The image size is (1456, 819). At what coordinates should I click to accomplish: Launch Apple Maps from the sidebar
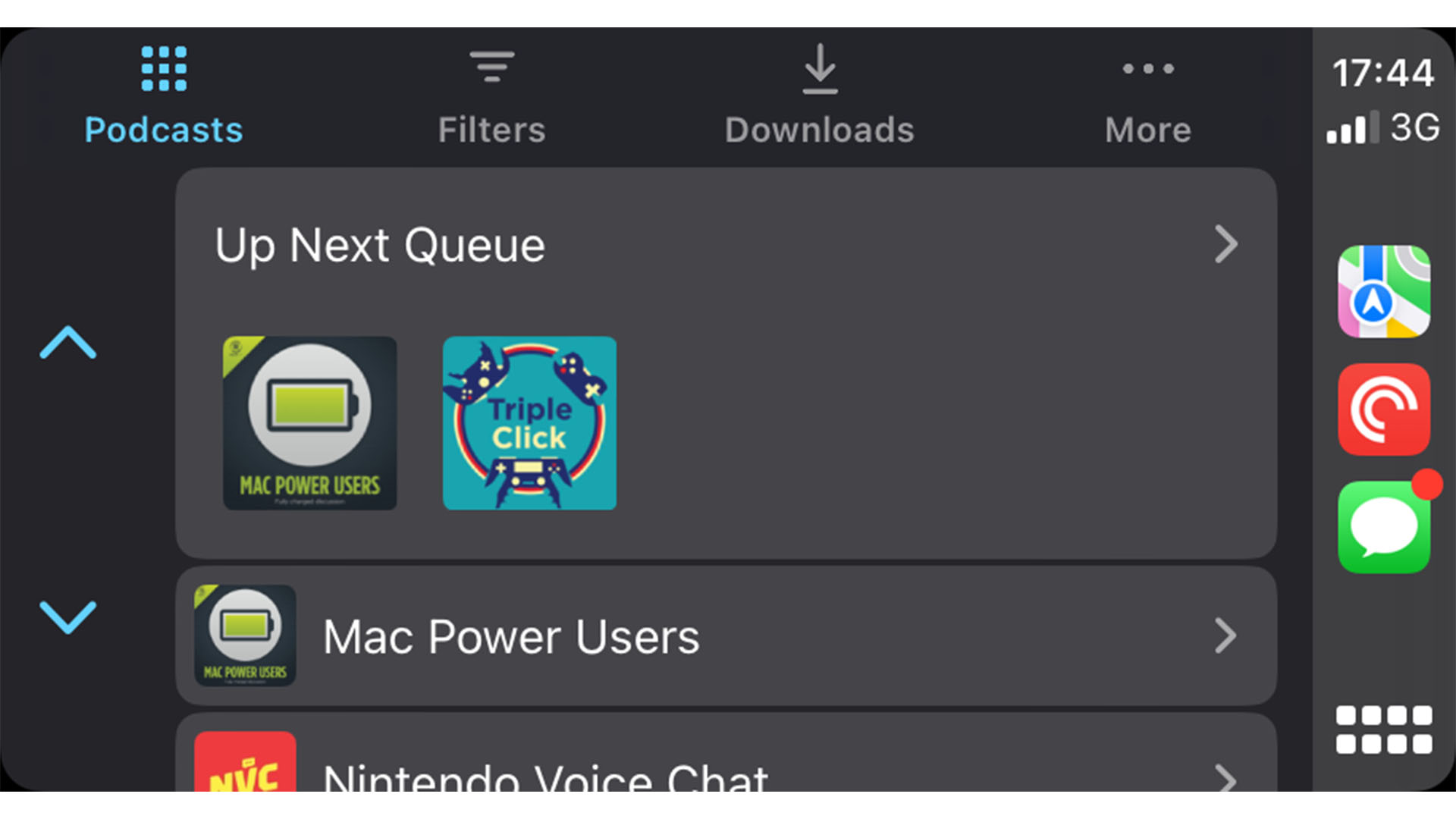click(1384, 291)
